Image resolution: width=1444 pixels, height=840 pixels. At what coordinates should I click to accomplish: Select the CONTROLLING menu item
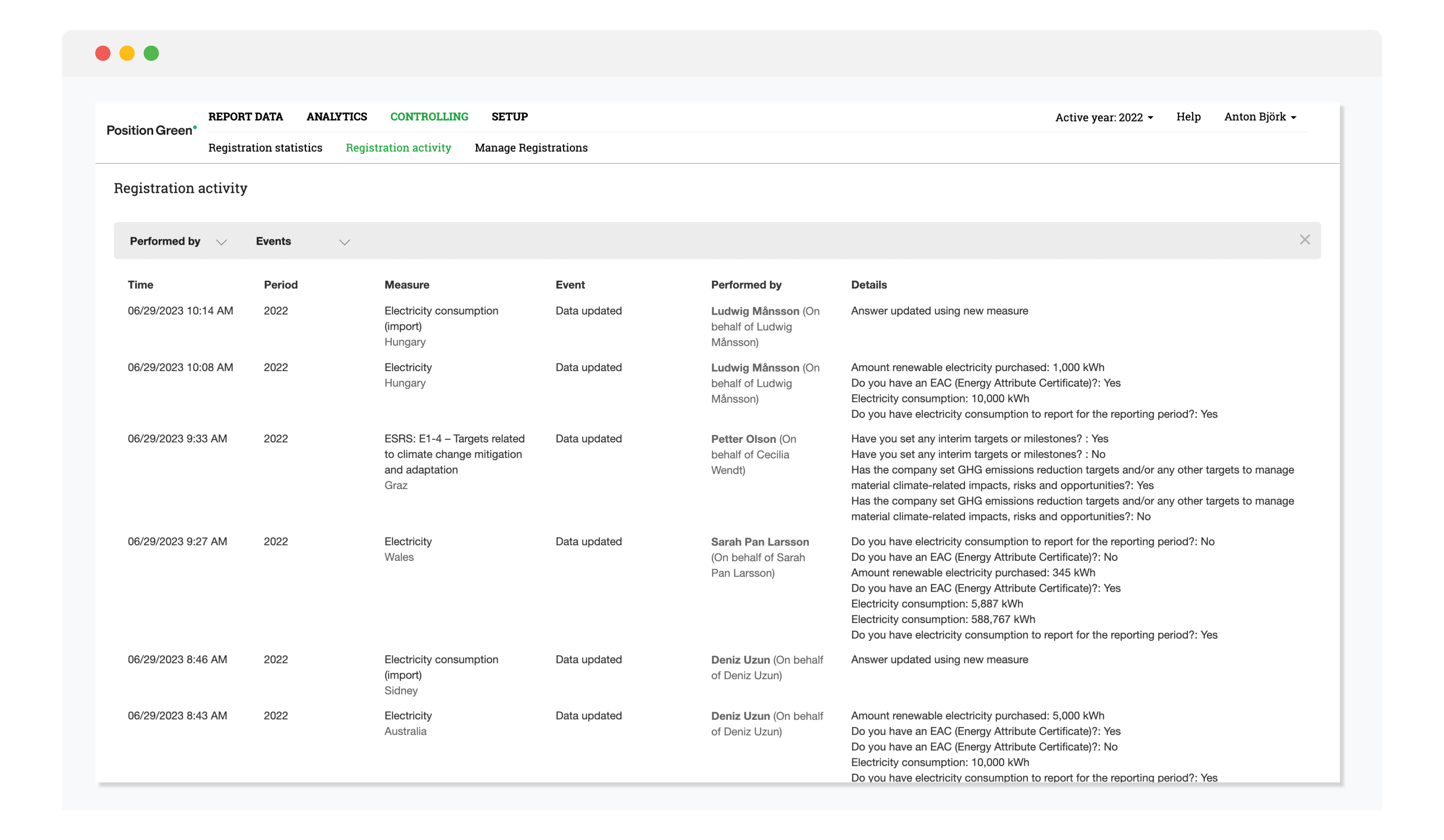coord(429,116)
